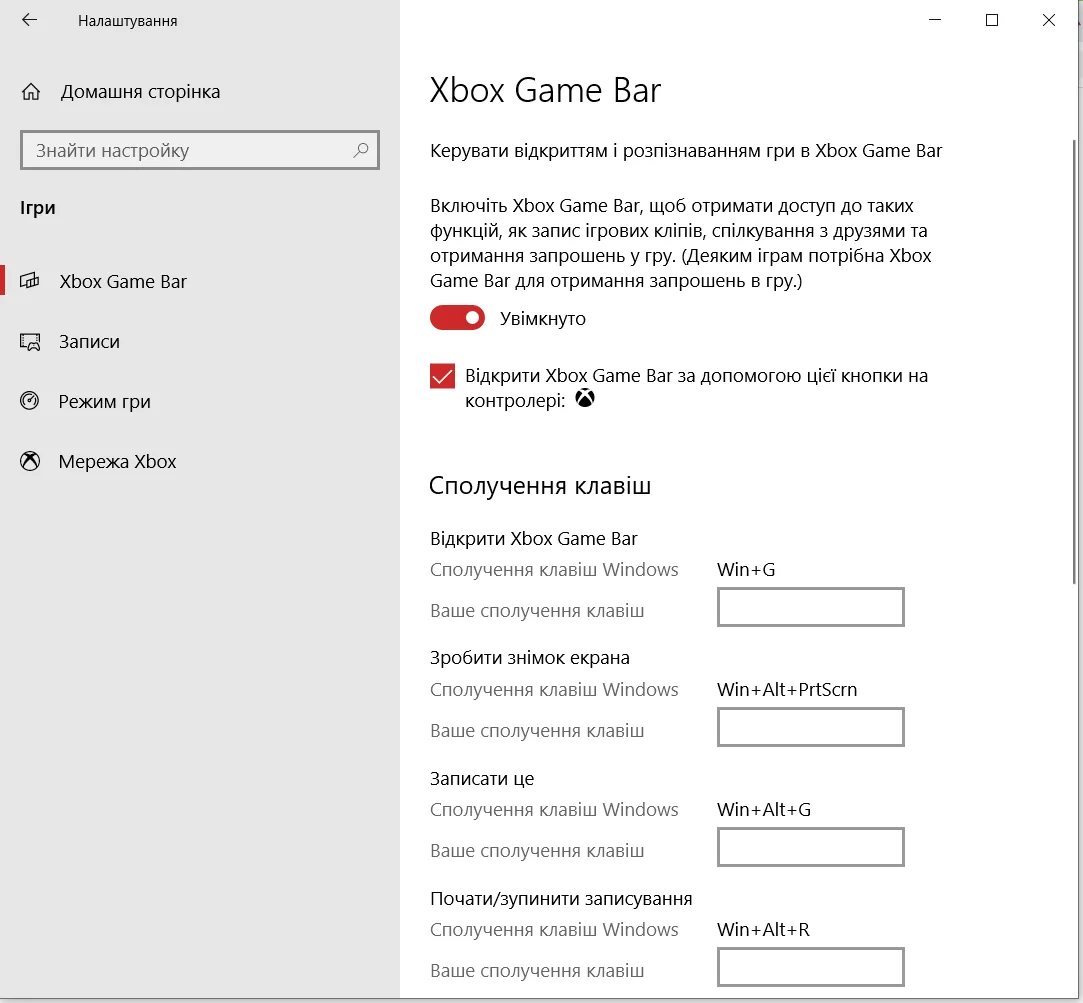Click the Мережа Xbox logo icon
The width and height of the screenshot is (1083, 1003).
(30, 461)
